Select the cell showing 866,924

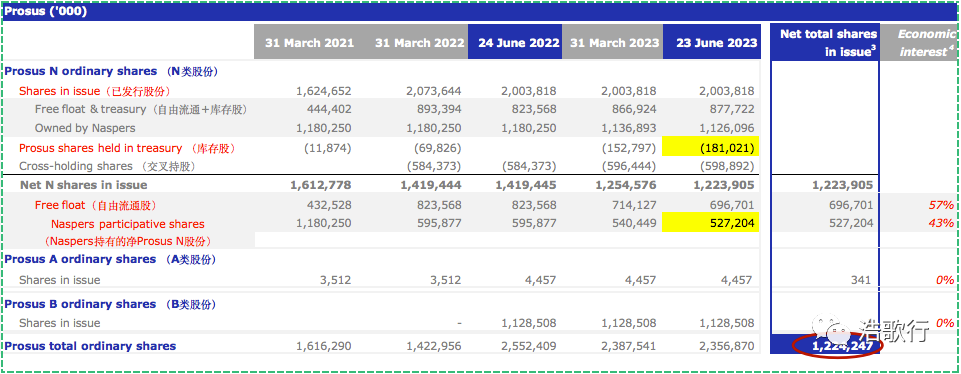(634, 110)
